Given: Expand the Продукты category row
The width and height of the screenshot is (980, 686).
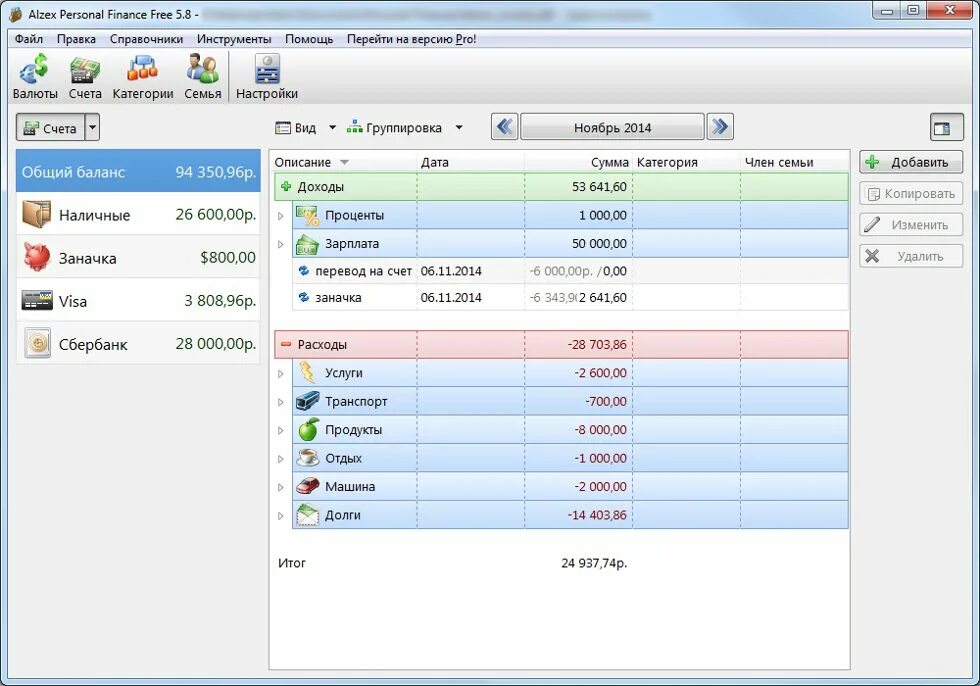Looking at the screenshot, I should pyautogui.click(x=281, y=430).
